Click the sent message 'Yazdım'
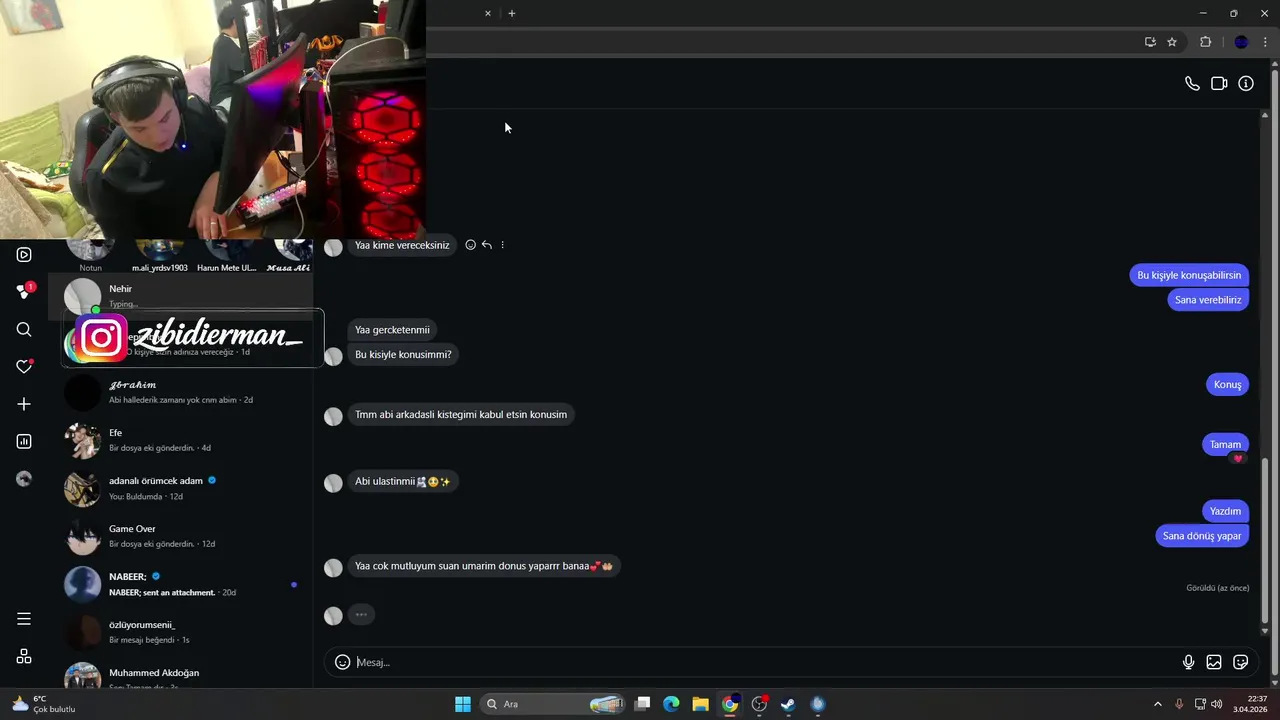Image resolution: width=1280 pixels, height=720 pixels. [1225, 511]
